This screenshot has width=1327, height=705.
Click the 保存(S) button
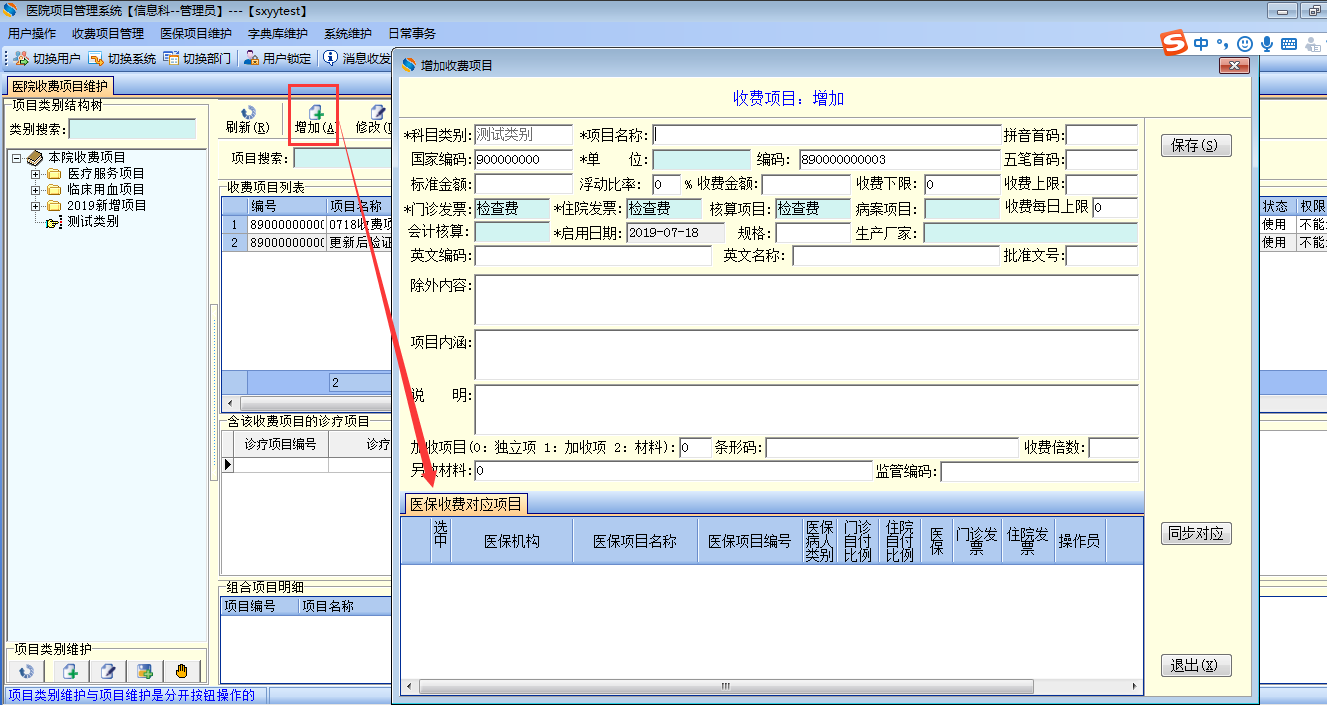point(1195,146)
